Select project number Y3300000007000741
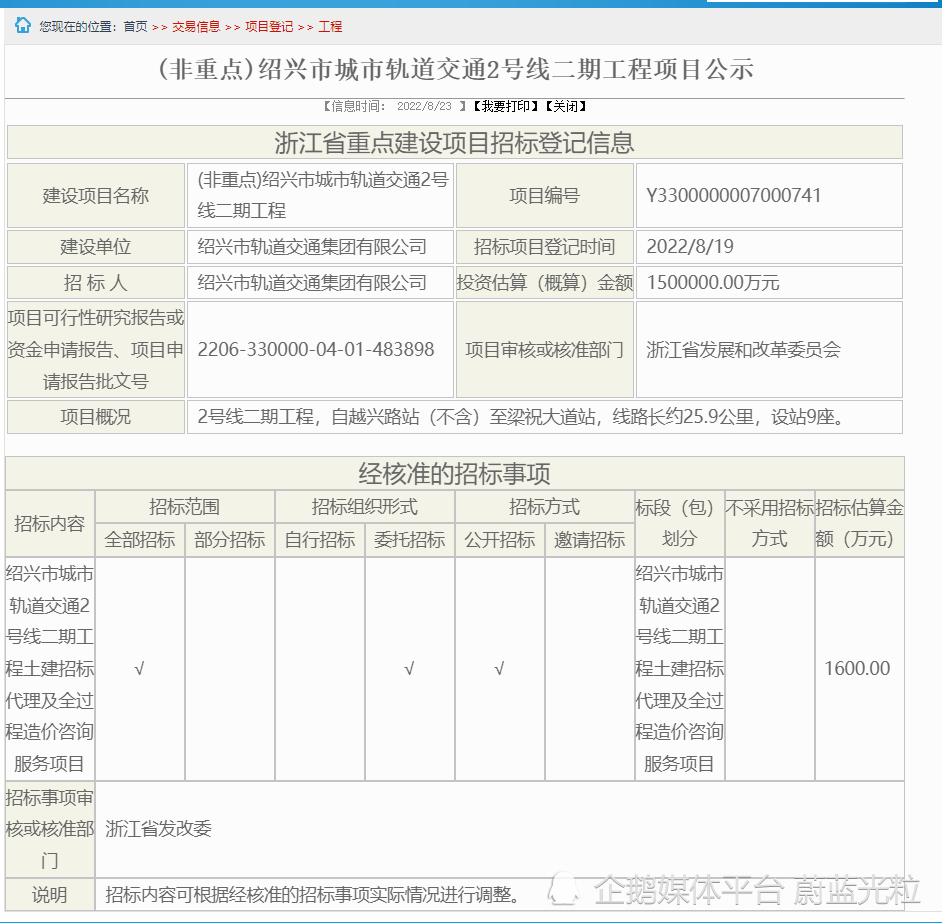This screenshot has width=942, height=923. (x=734, y=195)
